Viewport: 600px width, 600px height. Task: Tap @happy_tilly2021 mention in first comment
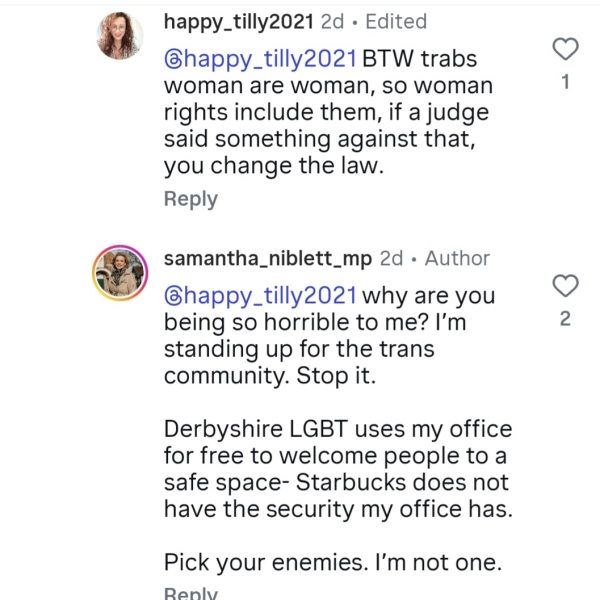coord(260,59)
